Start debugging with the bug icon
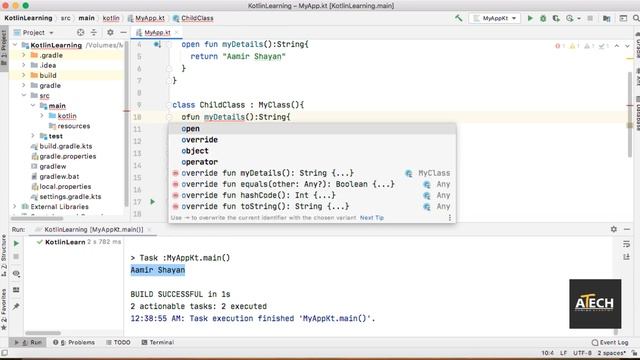The width and height of the screenshot is (640, 360). point(543,18)
